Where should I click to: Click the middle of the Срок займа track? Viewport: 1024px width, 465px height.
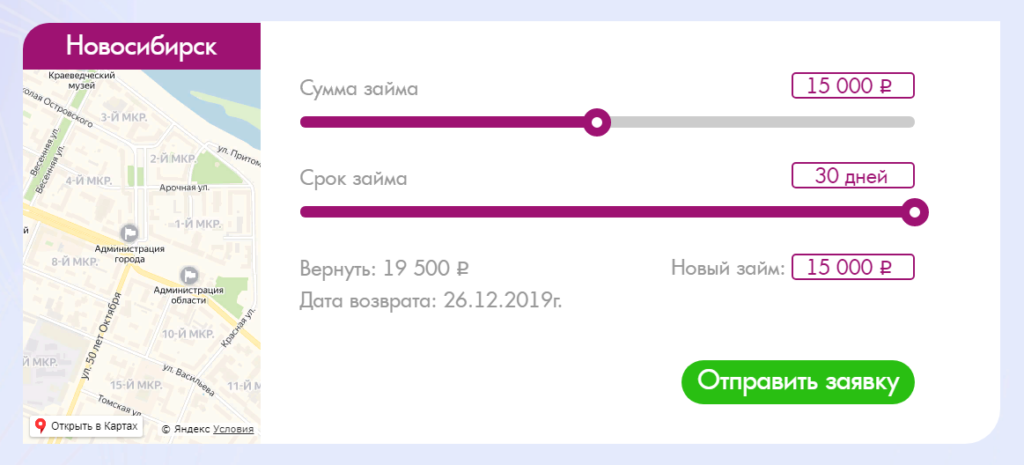pyautogui.click(x=607, y=212)
